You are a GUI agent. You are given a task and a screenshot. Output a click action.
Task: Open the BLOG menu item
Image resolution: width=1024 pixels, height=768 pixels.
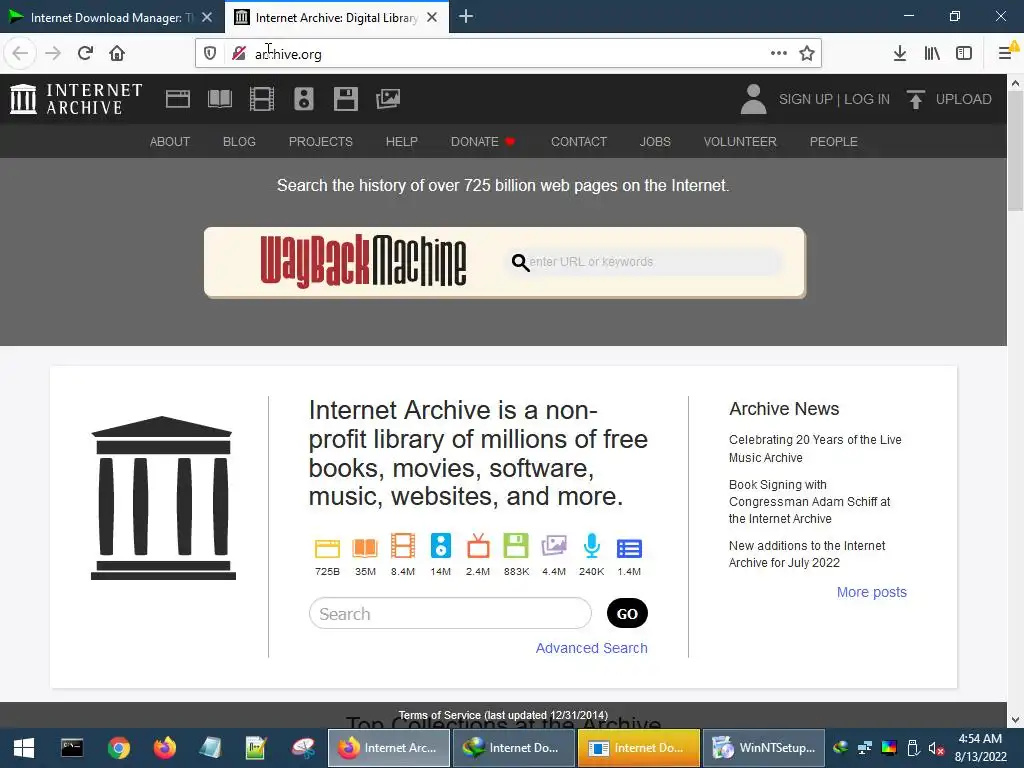239,142
